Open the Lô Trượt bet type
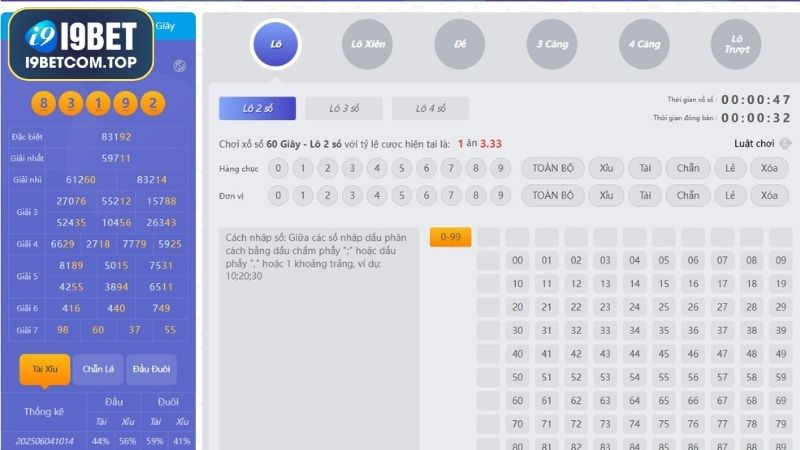 [736, 44]
